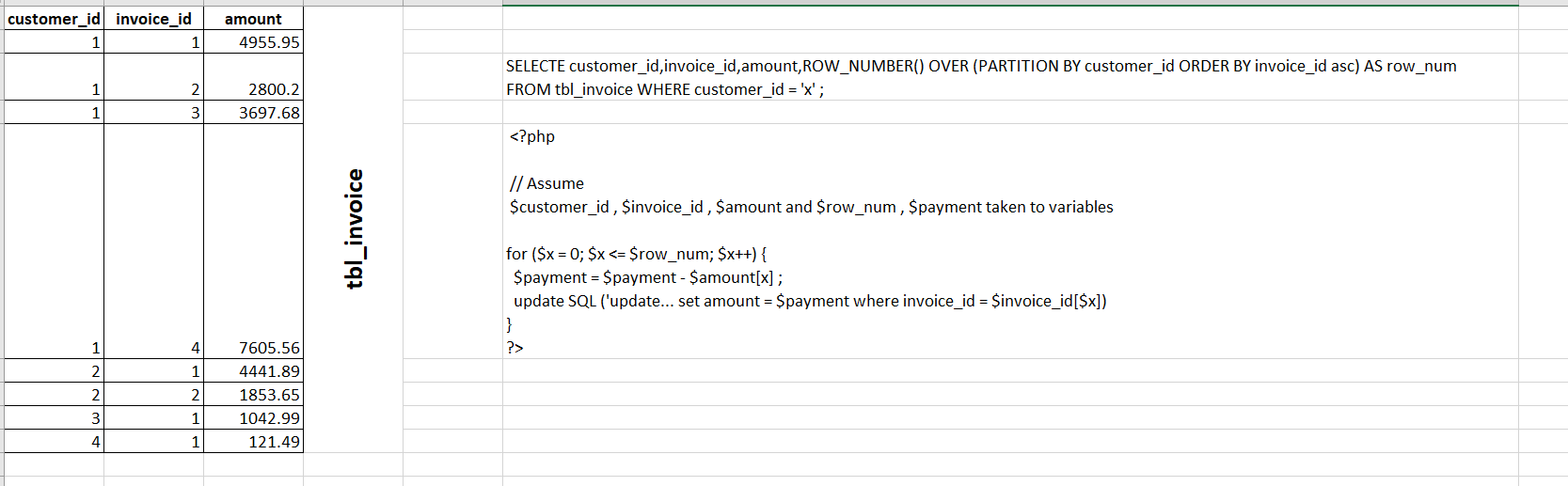Select the cell with the SELECTE SQL query

(x=1010, y=77)
